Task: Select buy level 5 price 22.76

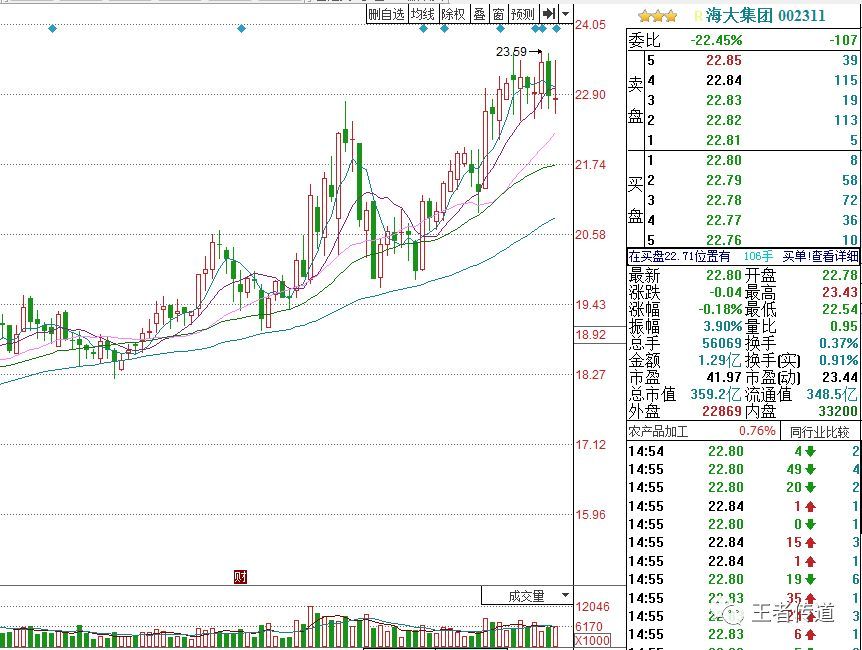Action: tap(723, 240)
